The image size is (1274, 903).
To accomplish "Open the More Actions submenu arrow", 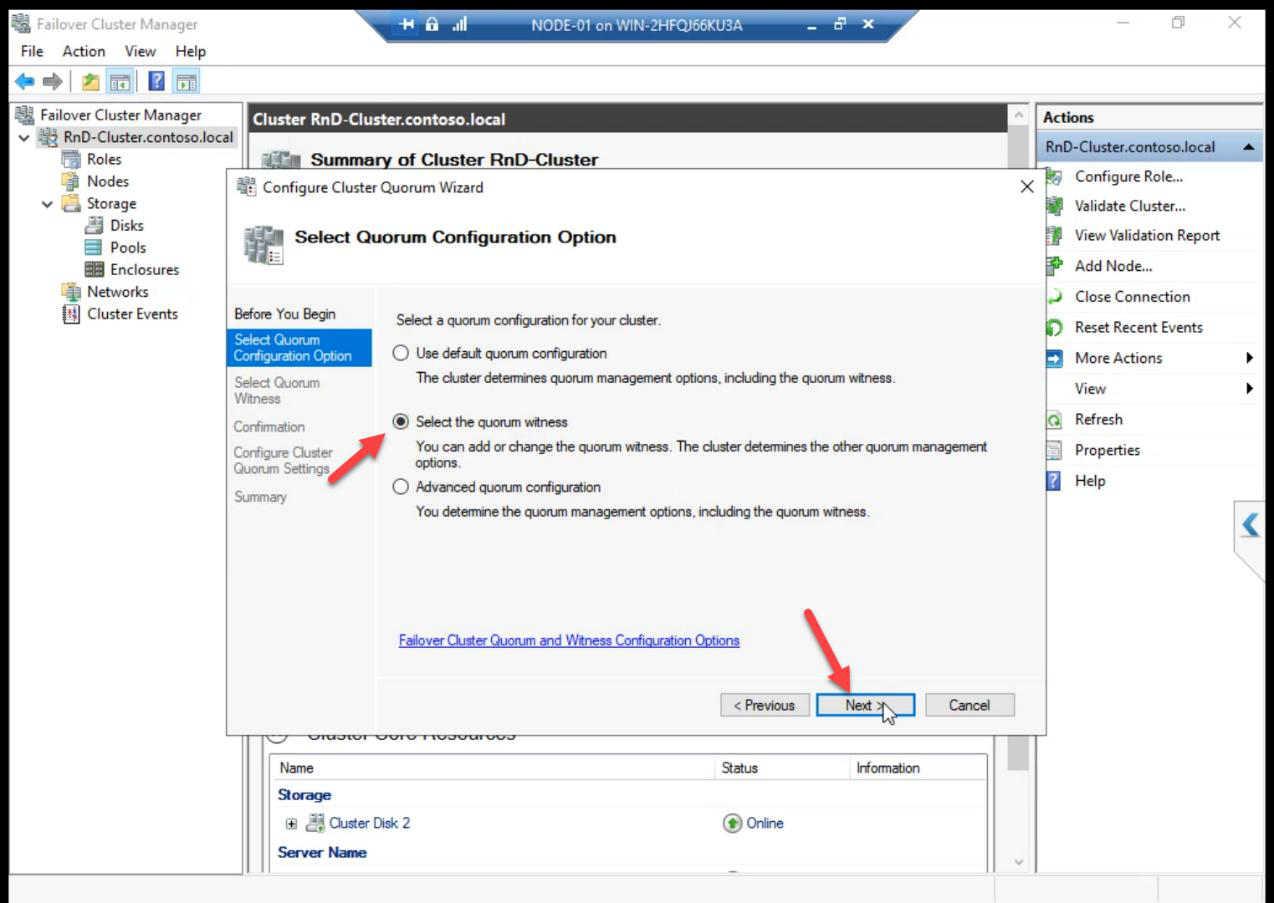I will coord(1250,358).
